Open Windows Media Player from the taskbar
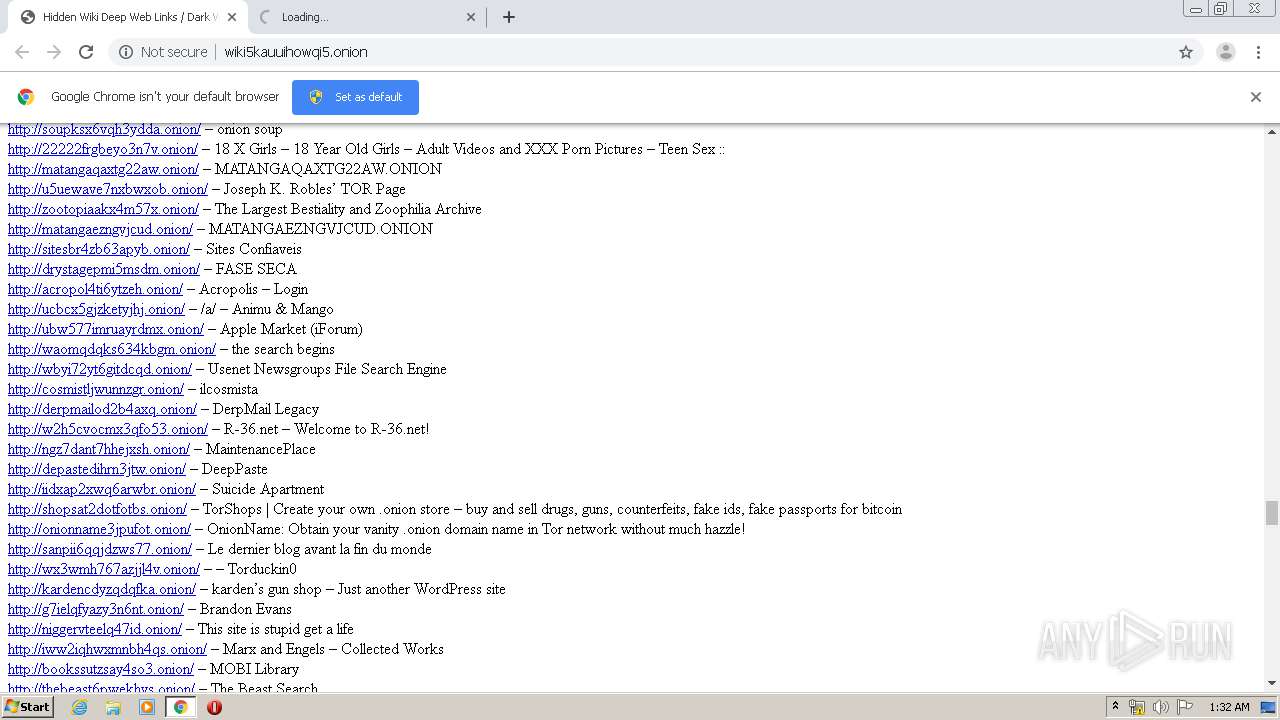 click(x=147, y=707)
